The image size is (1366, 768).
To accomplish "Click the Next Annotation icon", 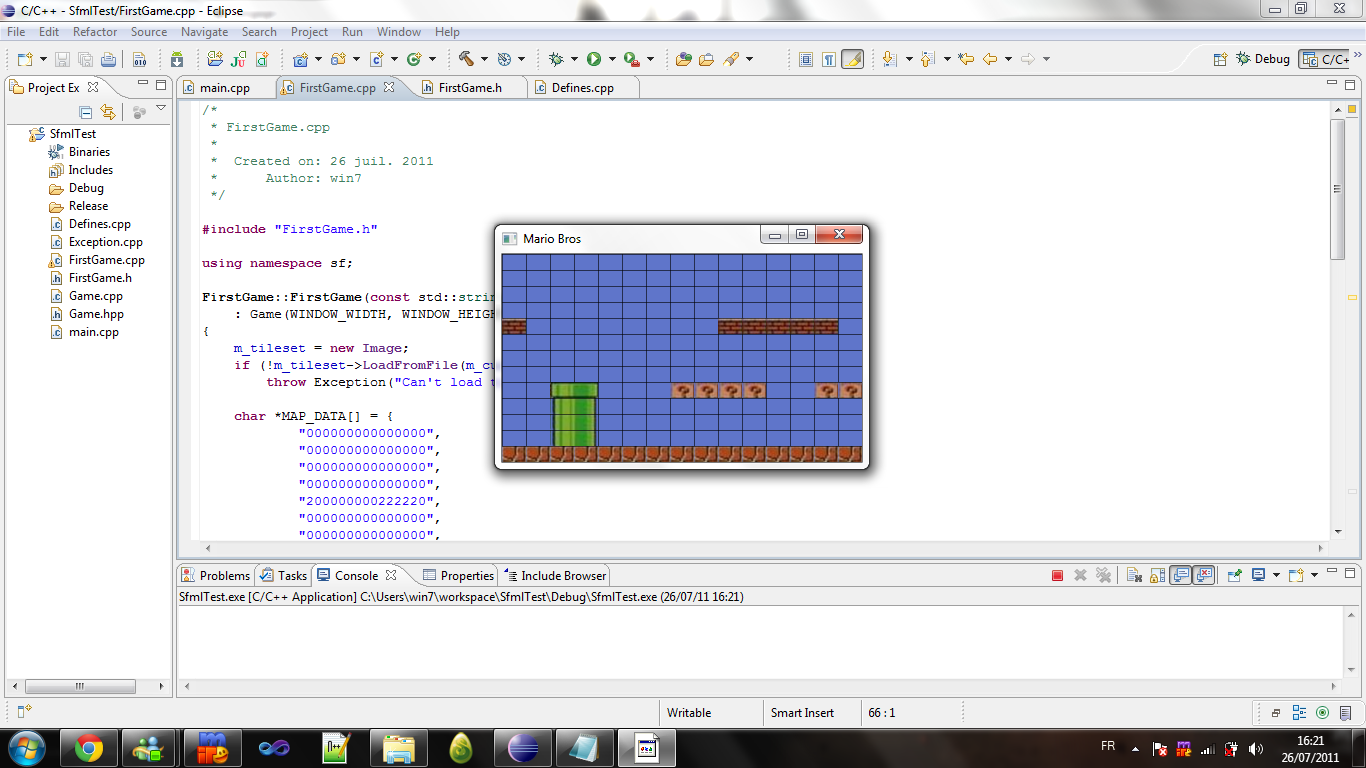I will click(x=889, y=59).
